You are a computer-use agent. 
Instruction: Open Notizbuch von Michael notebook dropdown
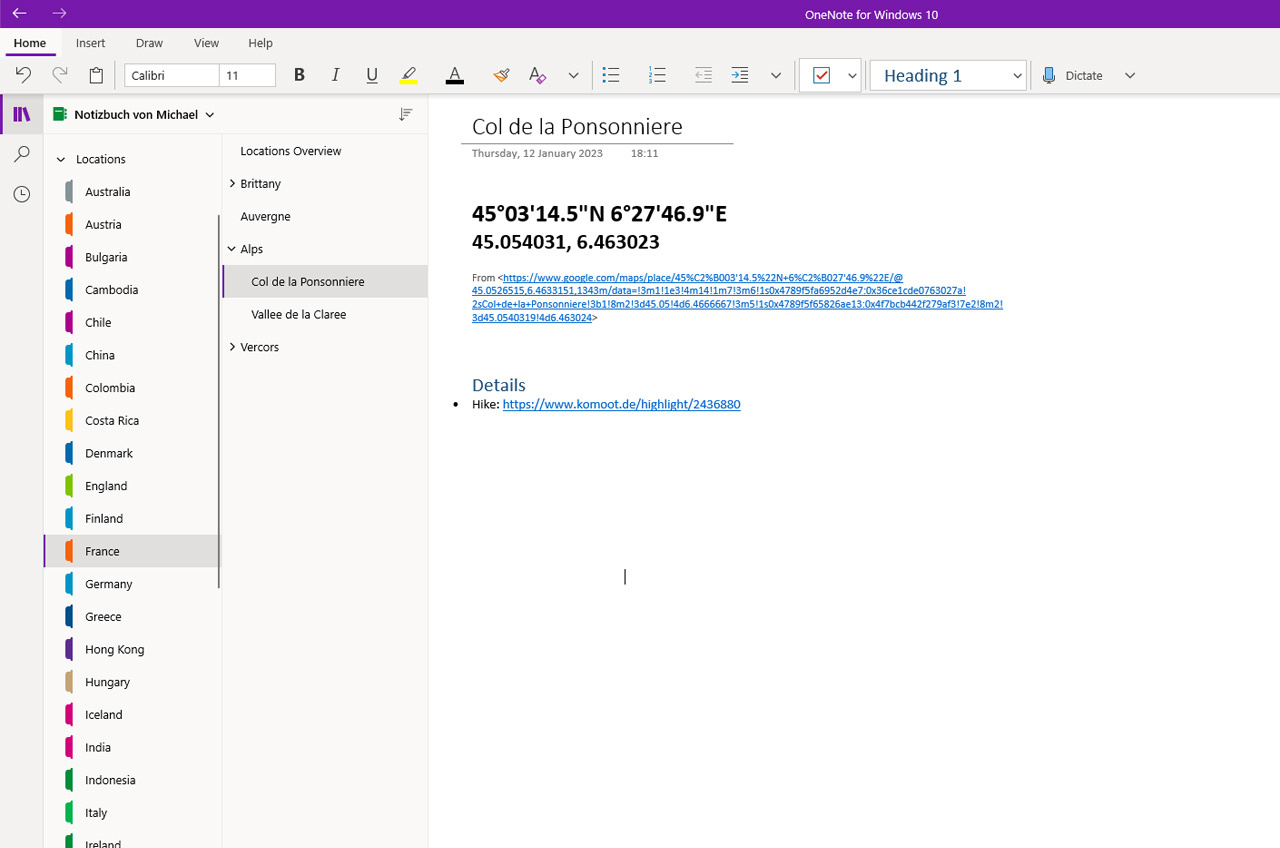coord(134,114)
